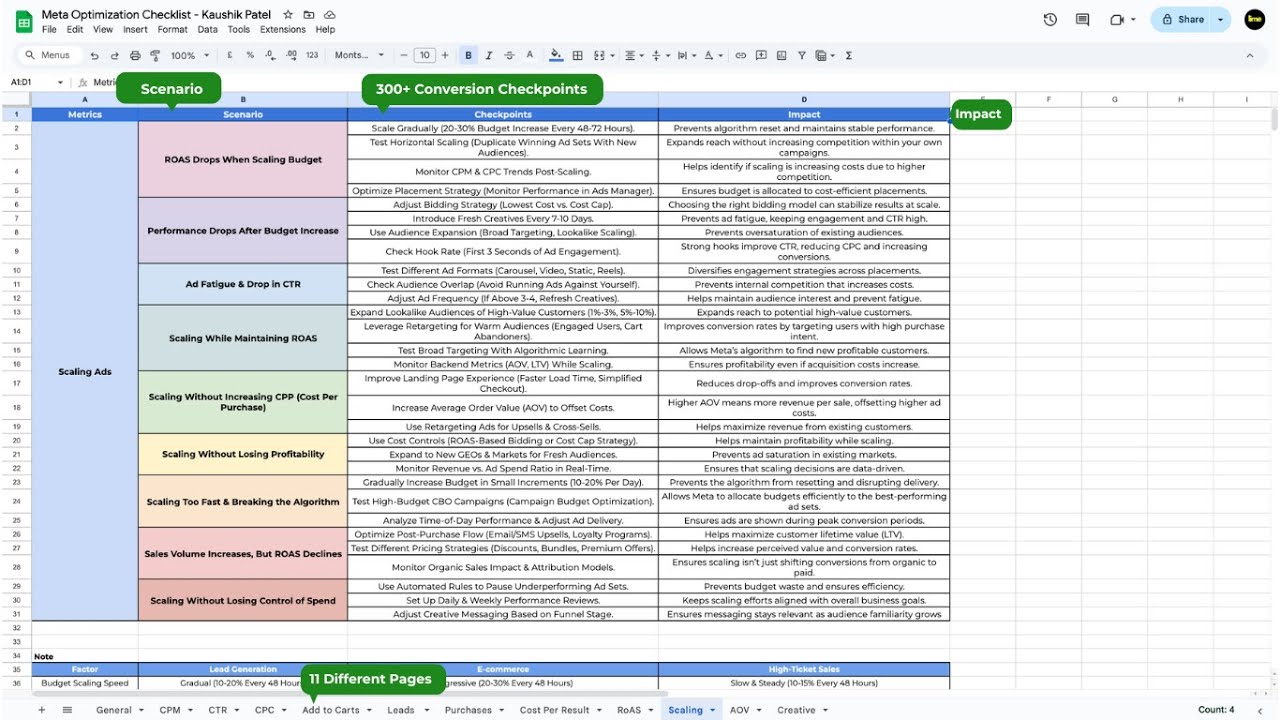Toggle bold formatting

(468, 56)
